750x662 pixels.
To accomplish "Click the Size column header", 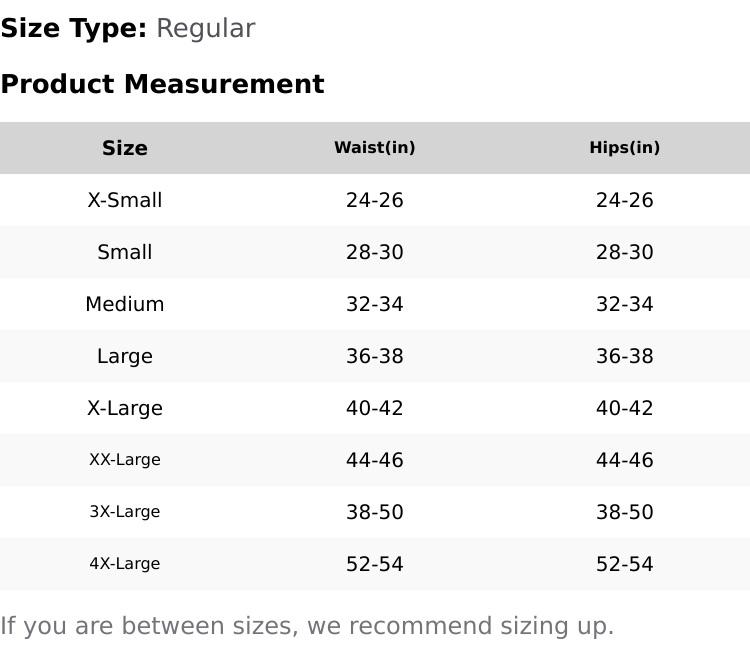I will pyautogui.click(x=125, y=148).
